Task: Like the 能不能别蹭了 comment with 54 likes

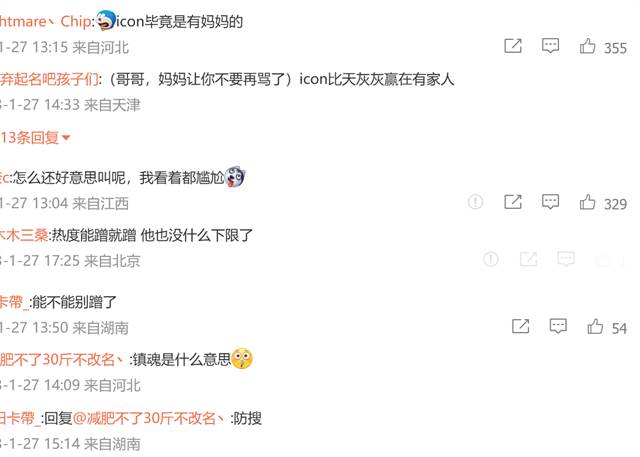Action: (595, 326)
